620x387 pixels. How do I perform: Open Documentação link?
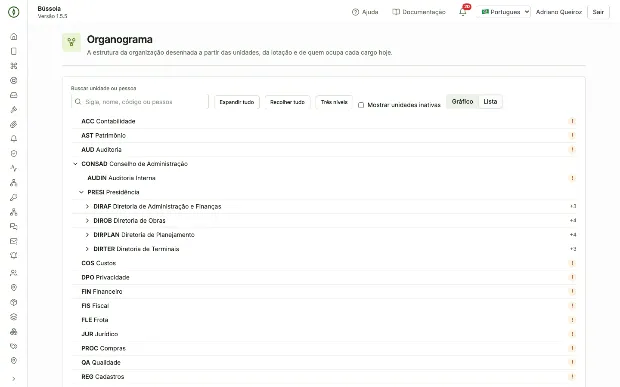[419, 12]
